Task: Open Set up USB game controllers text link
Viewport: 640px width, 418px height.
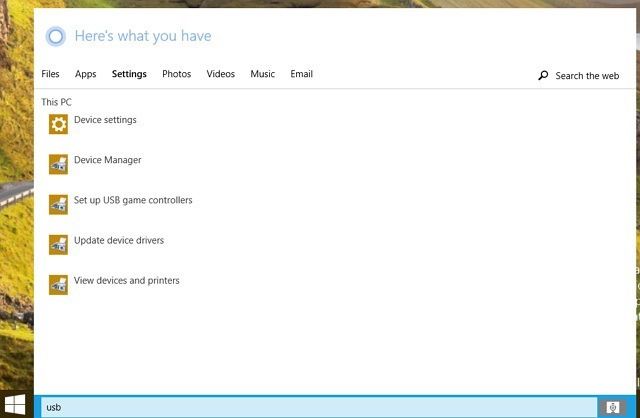Action: [x=133, y=200]
